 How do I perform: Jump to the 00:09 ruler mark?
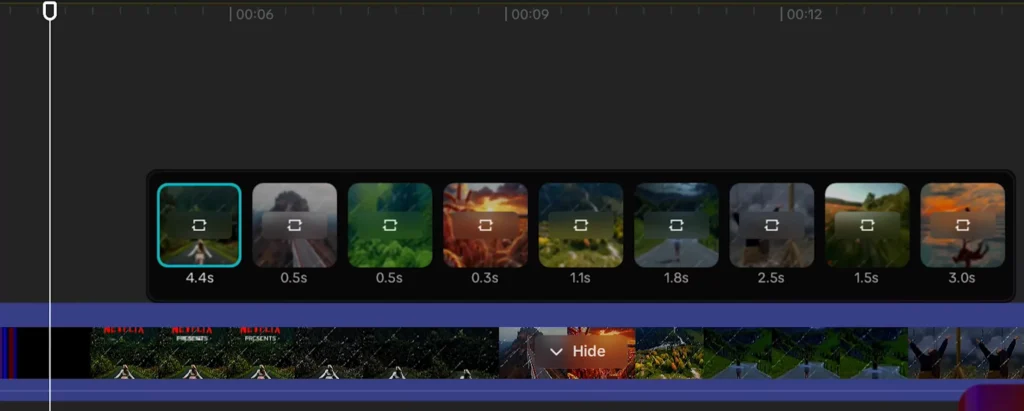coord(530,14)
